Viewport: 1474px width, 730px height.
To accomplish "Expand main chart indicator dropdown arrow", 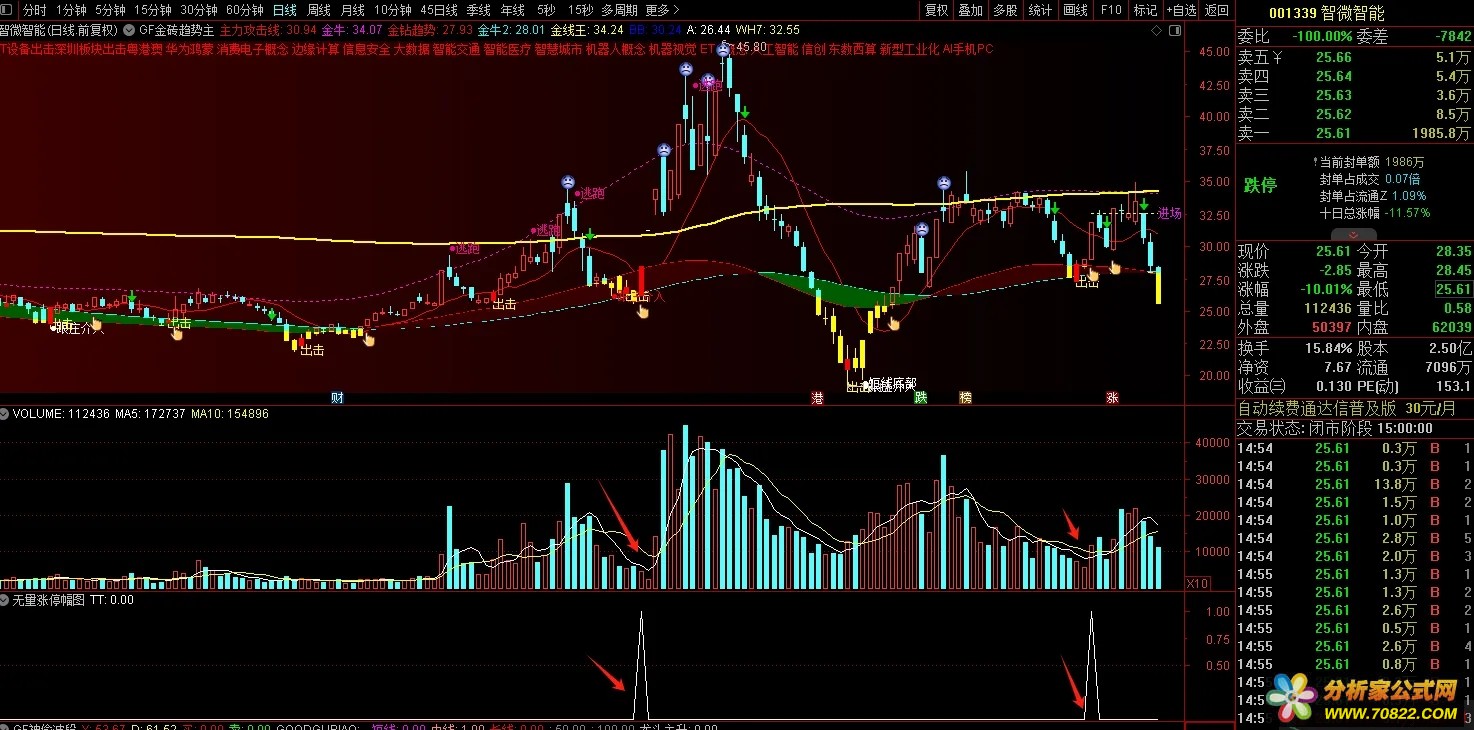I will pyautogui.click(x=128, y=30).
